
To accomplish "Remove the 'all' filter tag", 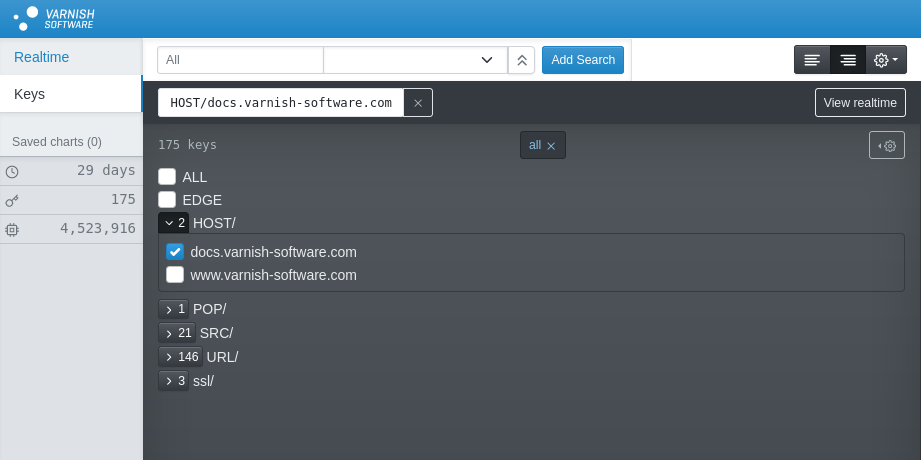I will point(551,146).
